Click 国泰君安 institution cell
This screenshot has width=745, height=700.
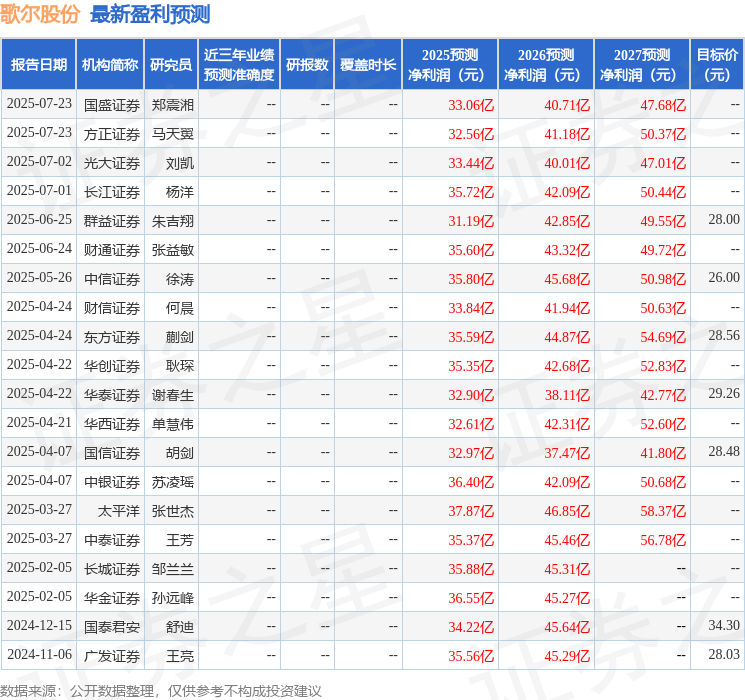tap(112, 627)
